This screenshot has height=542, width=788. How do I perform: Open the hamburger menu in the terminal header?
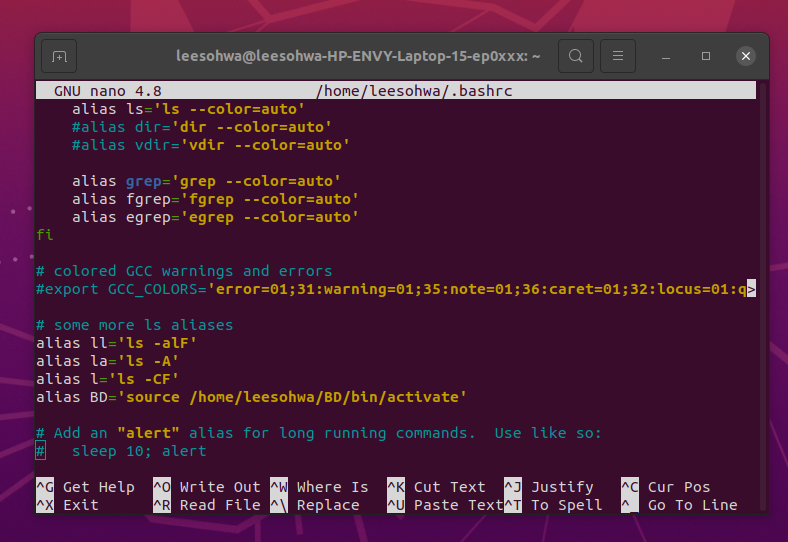(x=618, y=56)
